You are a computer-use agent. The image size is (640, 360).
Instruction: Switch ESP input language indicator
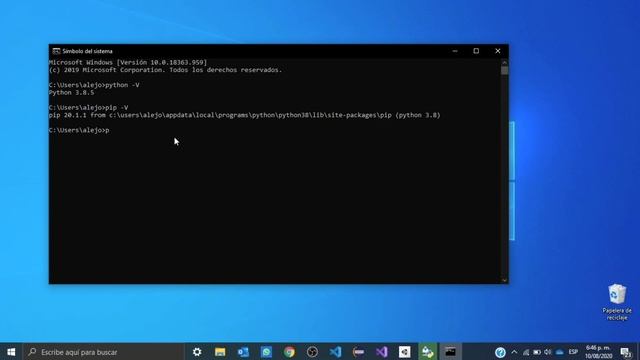pyautogui.click(x=573, y=352)
